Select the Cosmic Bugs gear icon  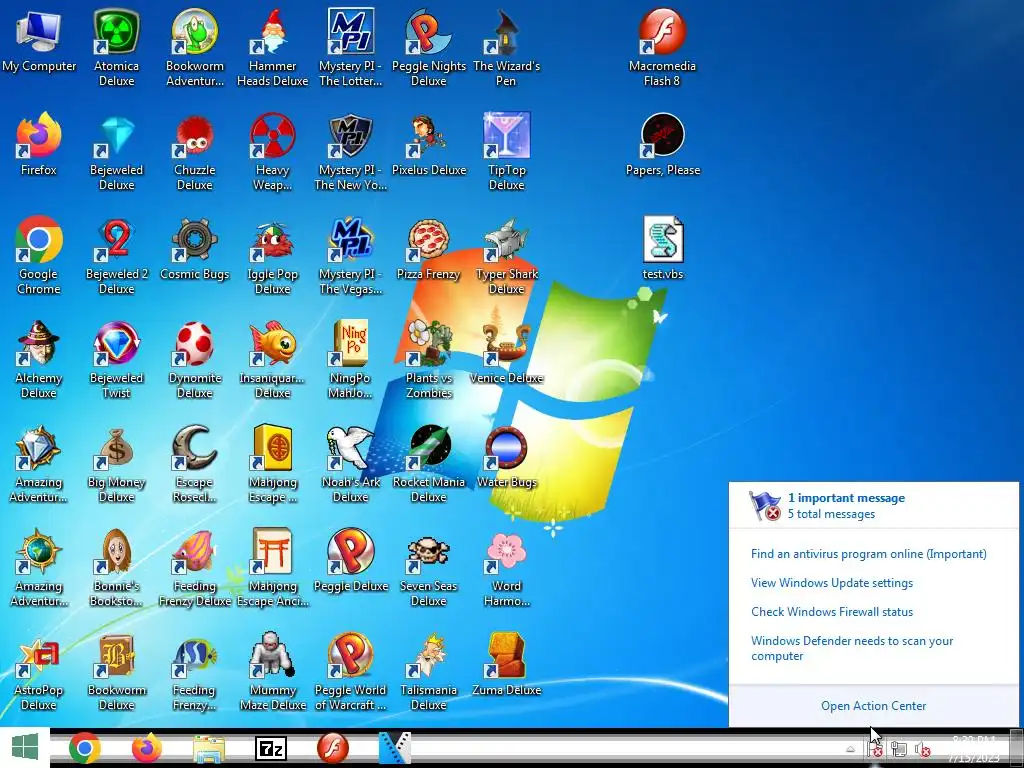(195, 240)
